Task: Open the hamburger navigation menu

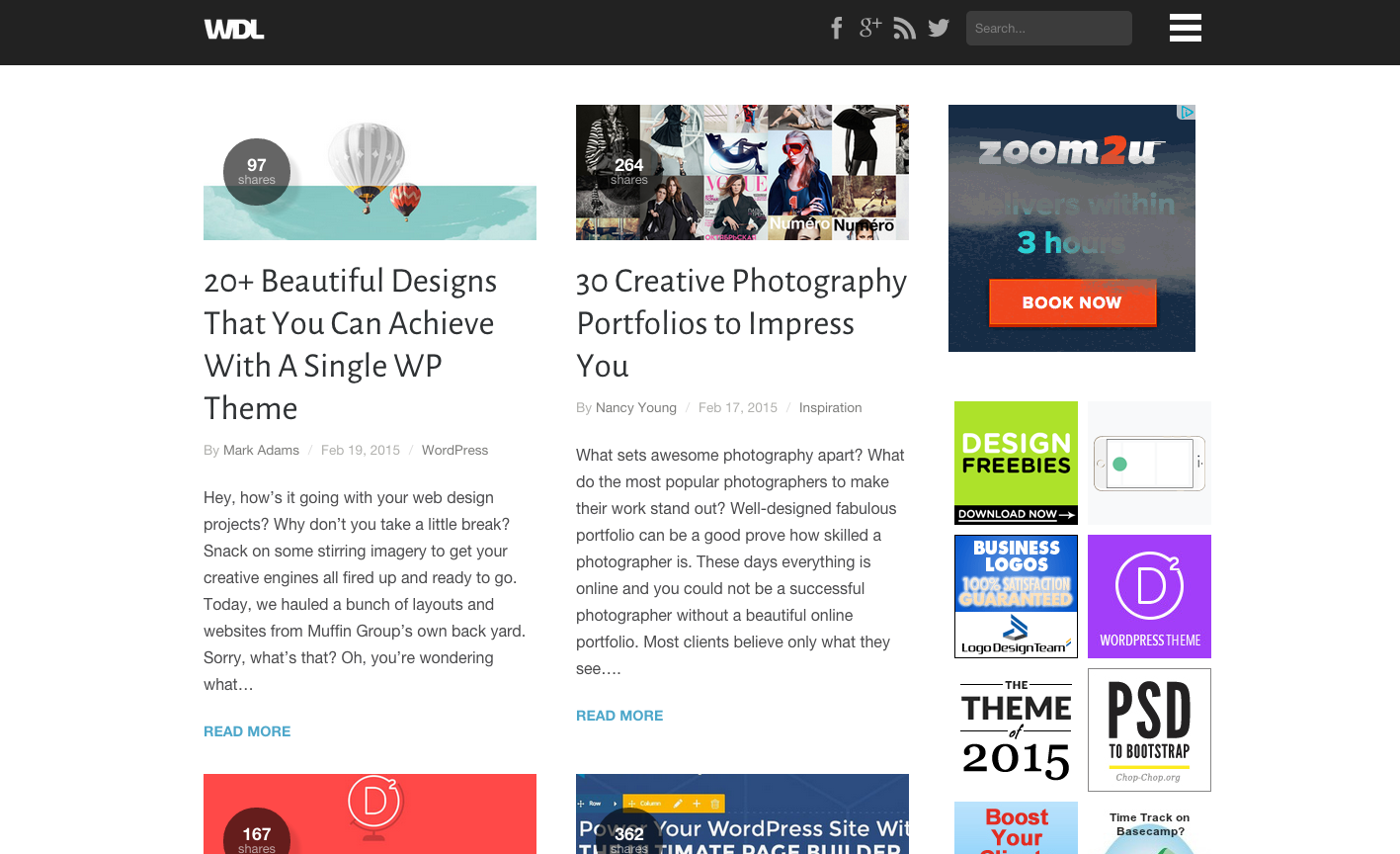Action: click(1185, 28)
